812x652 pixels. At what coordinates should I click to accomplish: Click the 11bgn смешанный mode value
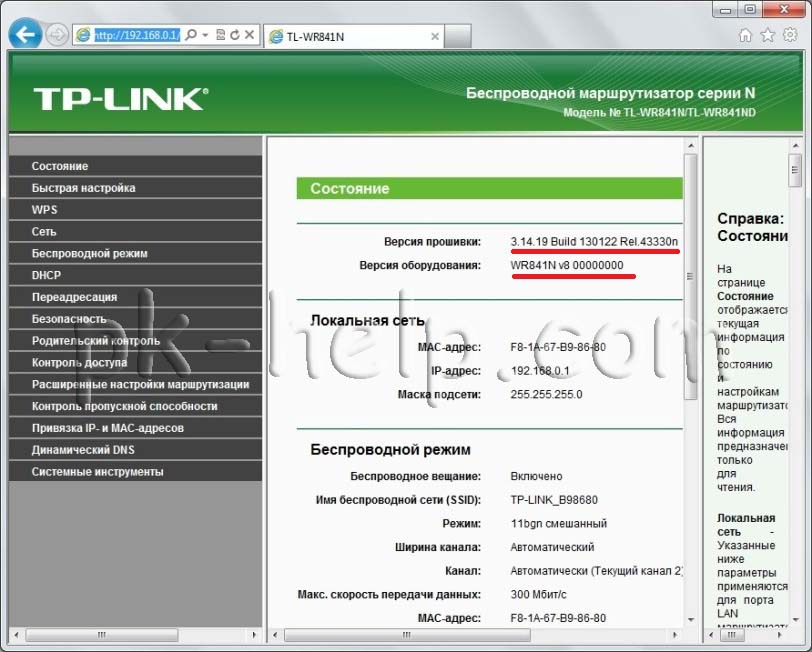559,523
